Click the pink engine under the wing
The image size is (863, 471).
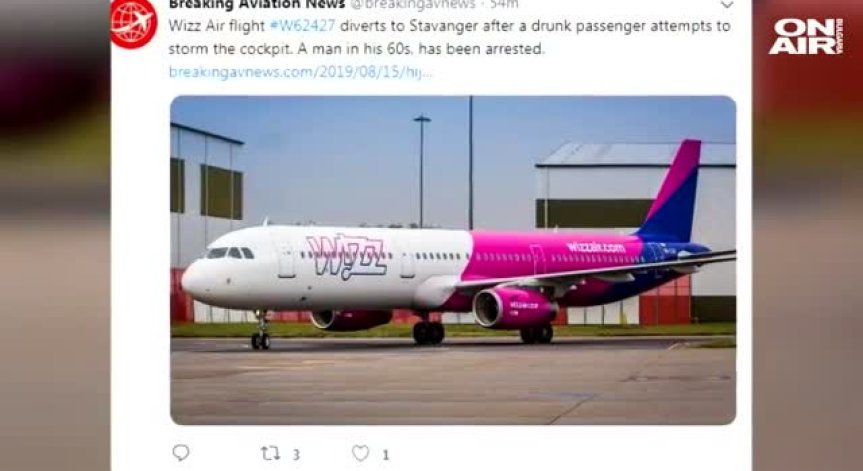tap(515, 308)
